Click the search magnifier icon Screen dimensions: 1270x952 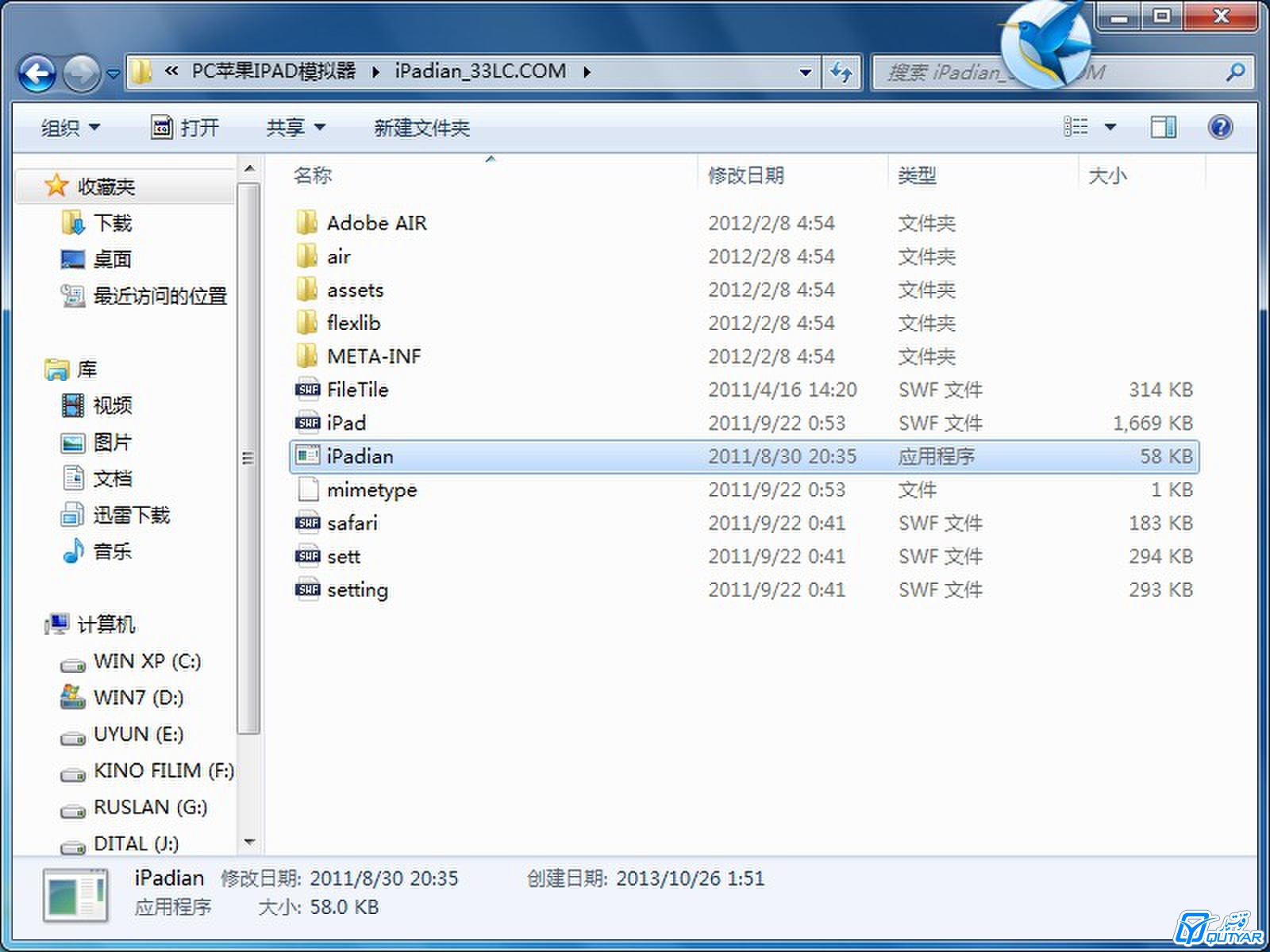(x=1234, y=72)
